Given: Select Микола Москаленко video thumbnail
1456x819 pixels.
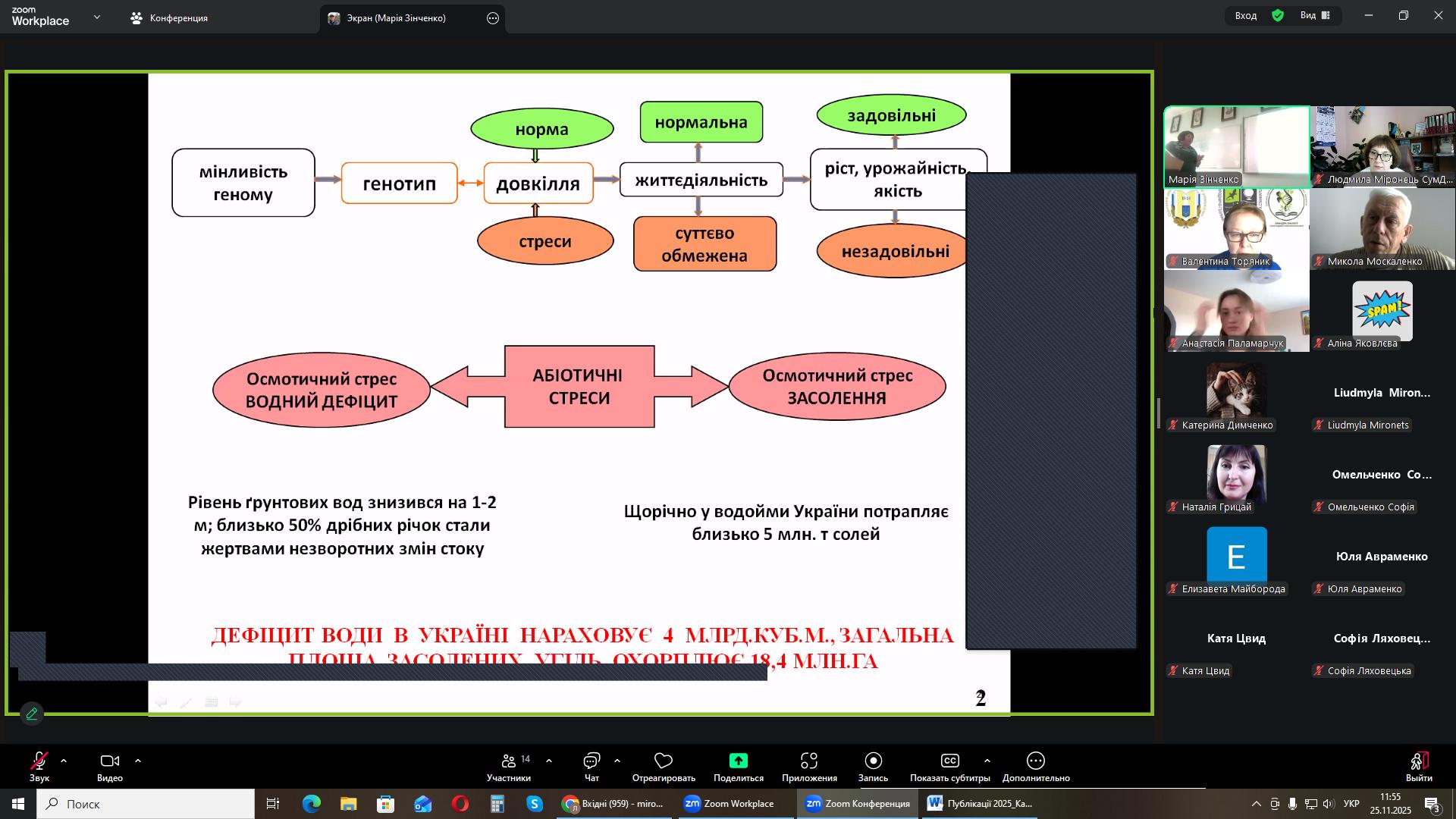Looking at the screenshot, I should point(1382,229).
